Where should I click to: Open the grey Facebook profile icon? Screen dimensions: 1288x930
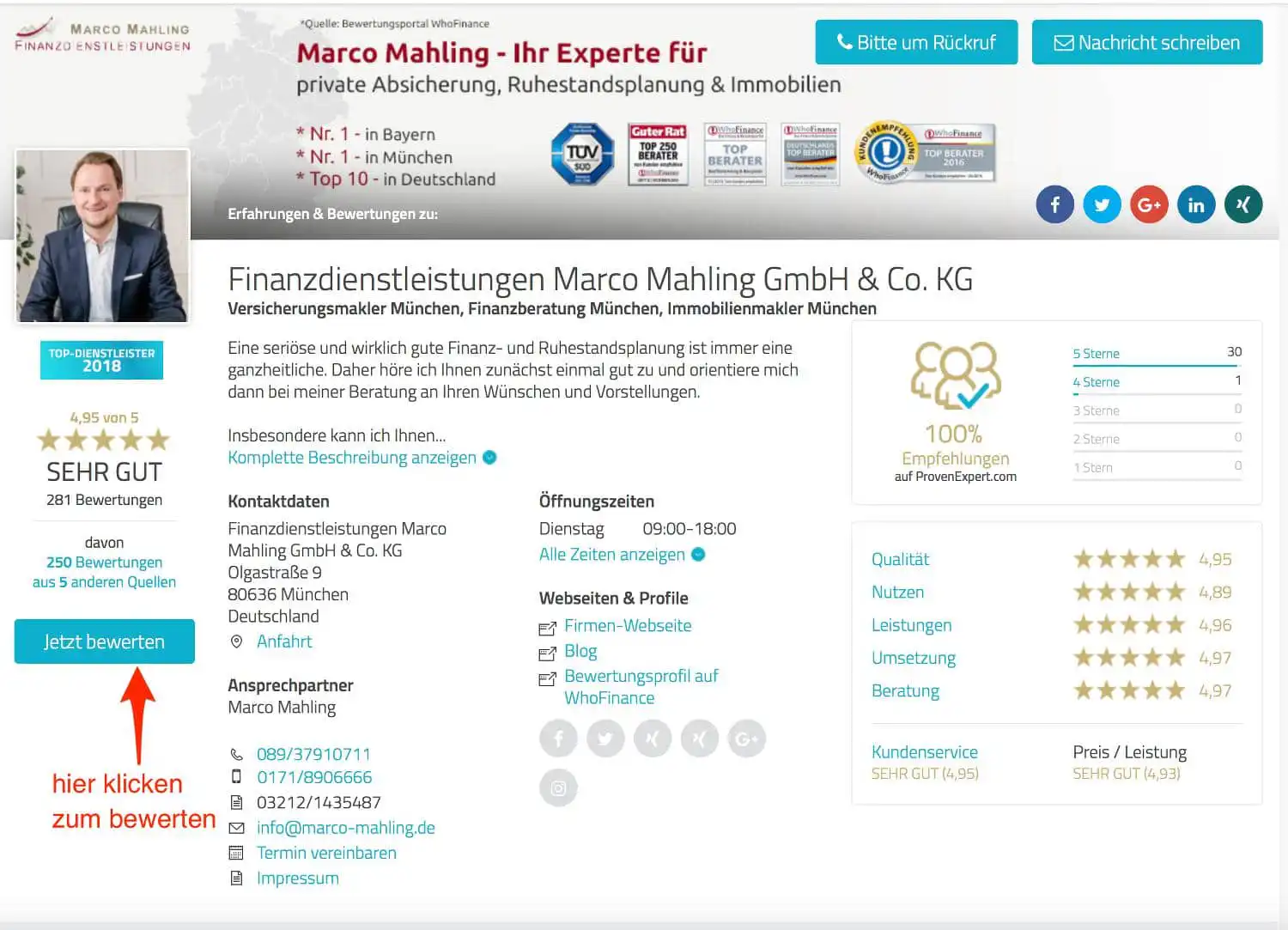[x=558, y=739]
